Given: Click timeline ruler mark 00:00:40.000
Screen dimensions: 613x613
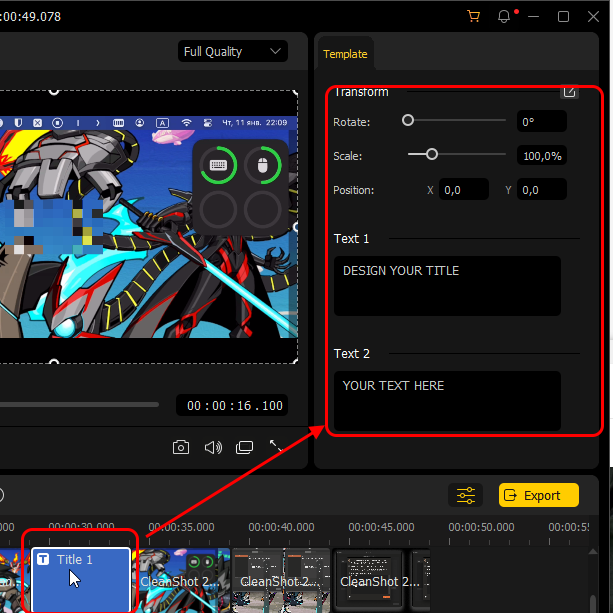Looking at the screenshot, I should point(281,527).
